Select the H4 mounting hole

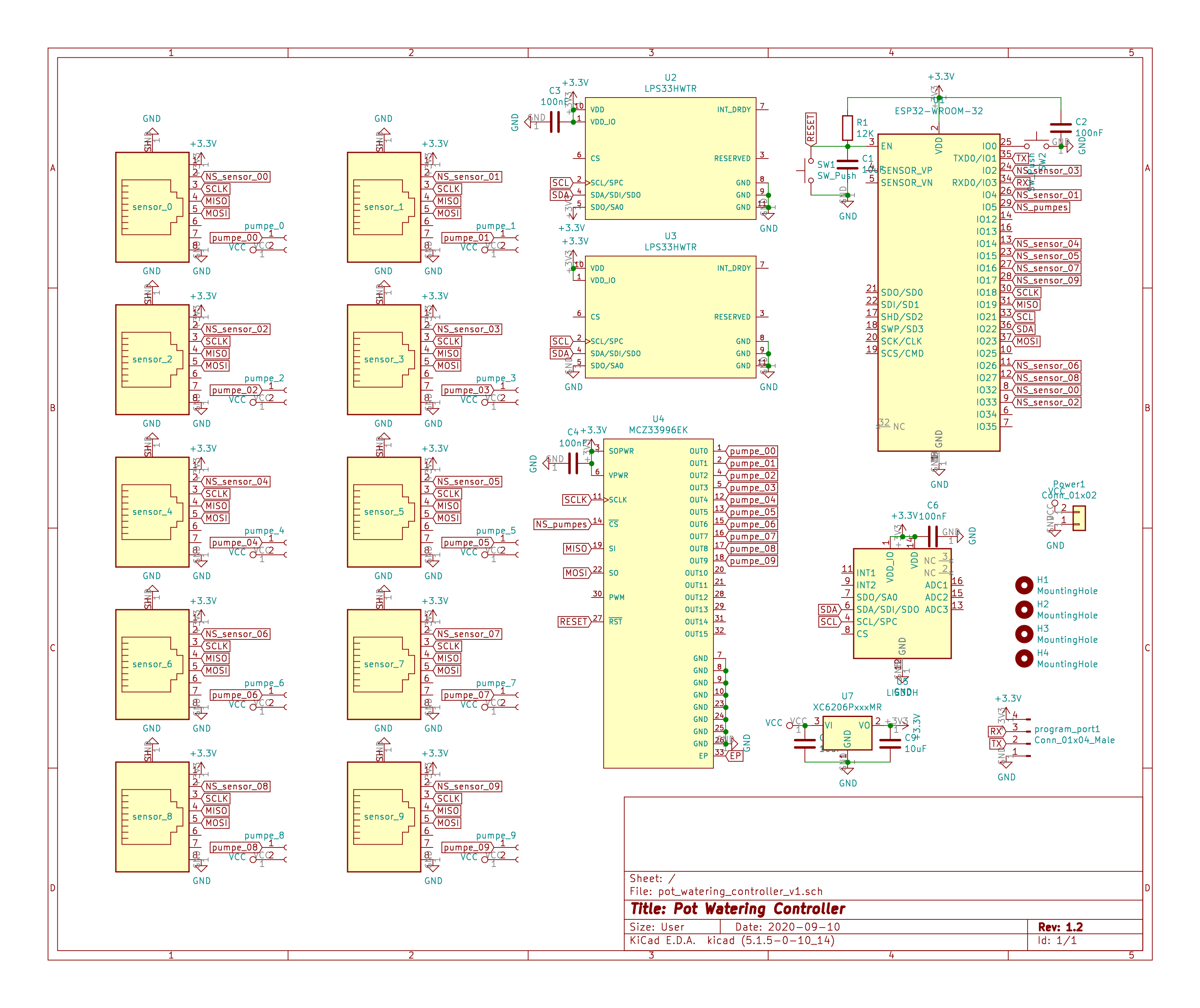pos(1024,659)
